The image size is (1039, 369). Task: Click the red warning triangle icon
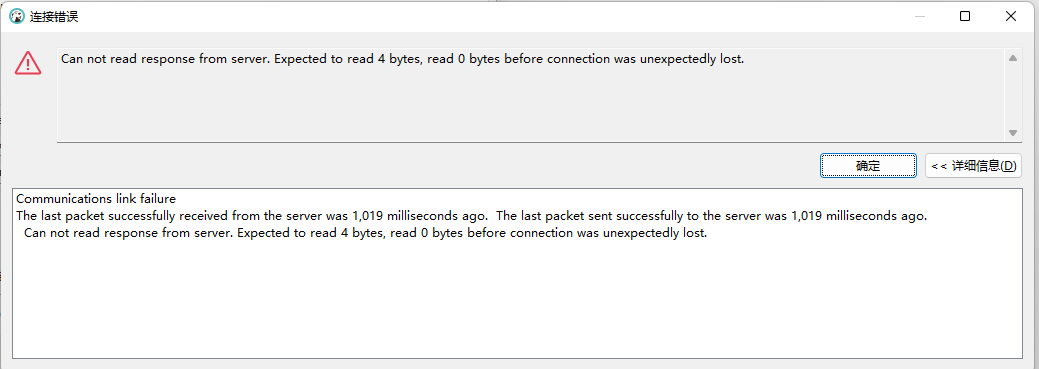click(28, 63)
